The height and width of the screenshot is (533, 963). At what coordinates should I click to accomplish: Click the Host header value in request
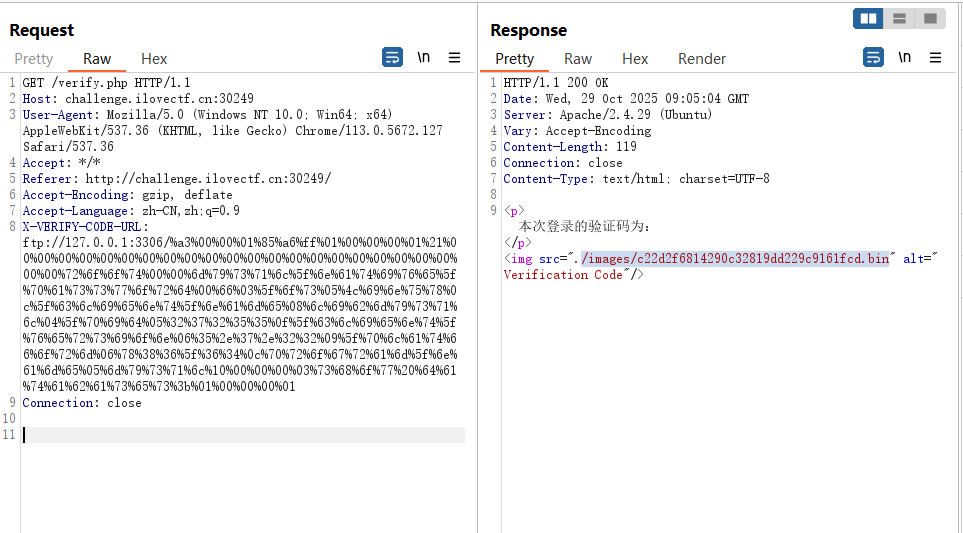[x=159, y=99]
